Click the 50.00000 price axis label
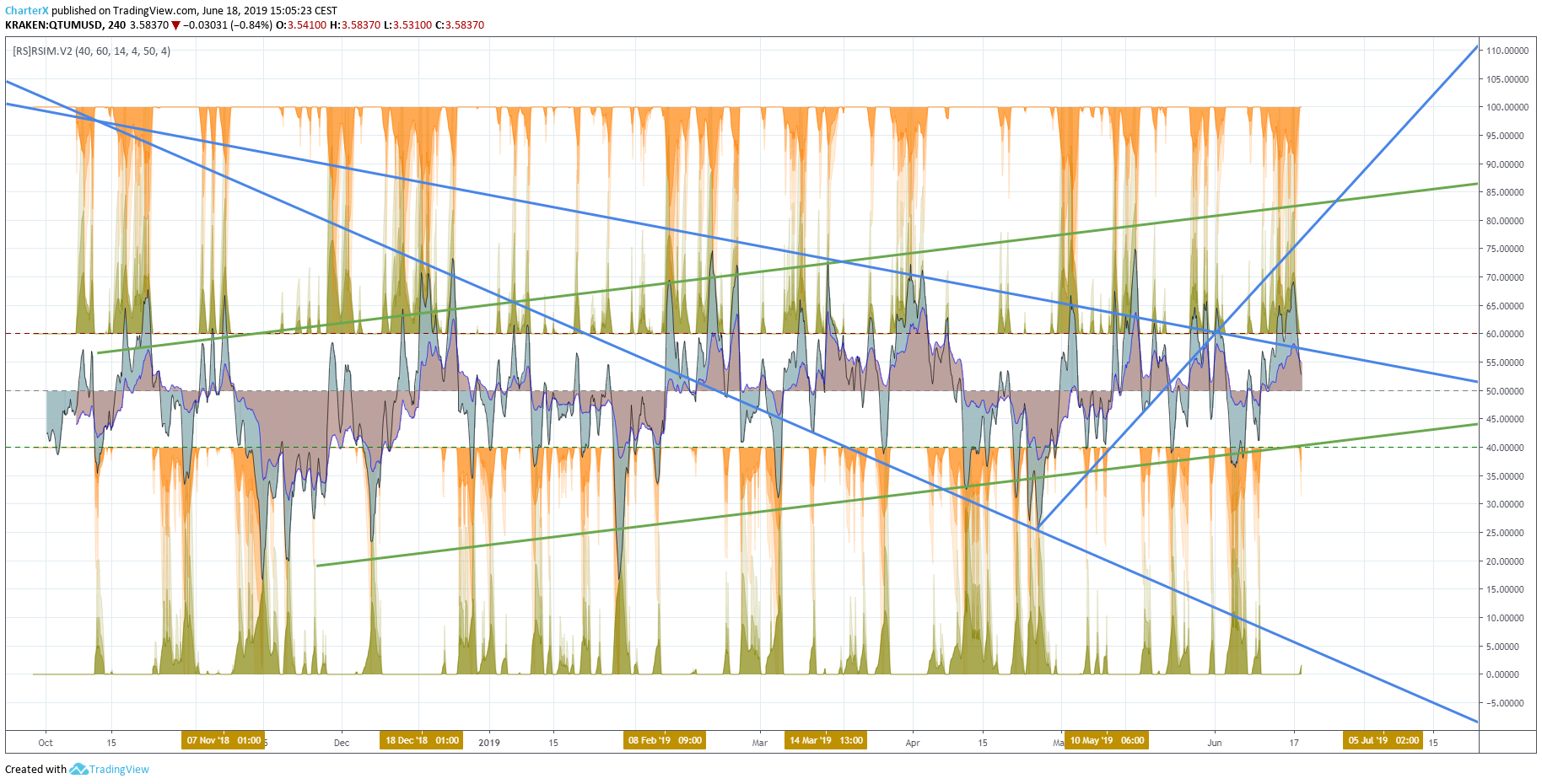The height and width of the screenshot is (784, 1542). [1505, 391]
